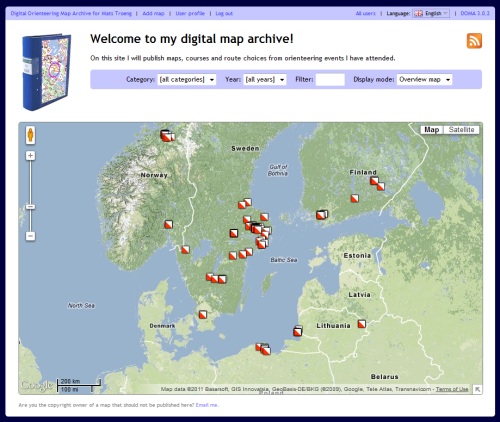Open the marker on Finland's southwest coast
The image size is (500, 422).
tap(322, 215)
